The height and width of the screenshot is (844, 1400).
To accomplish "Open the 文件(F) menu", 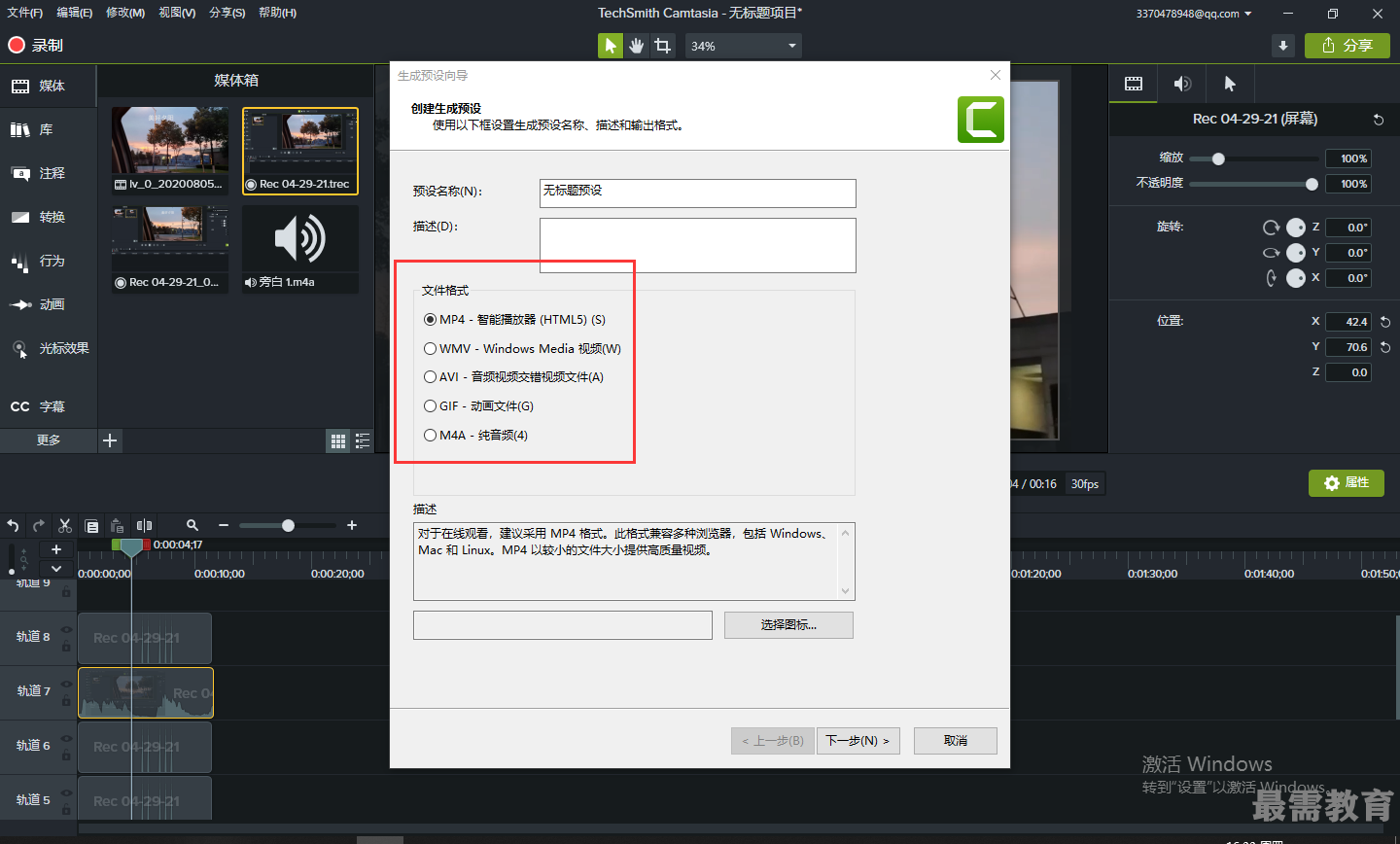I will pyautogui.click(x=24, y=13).
